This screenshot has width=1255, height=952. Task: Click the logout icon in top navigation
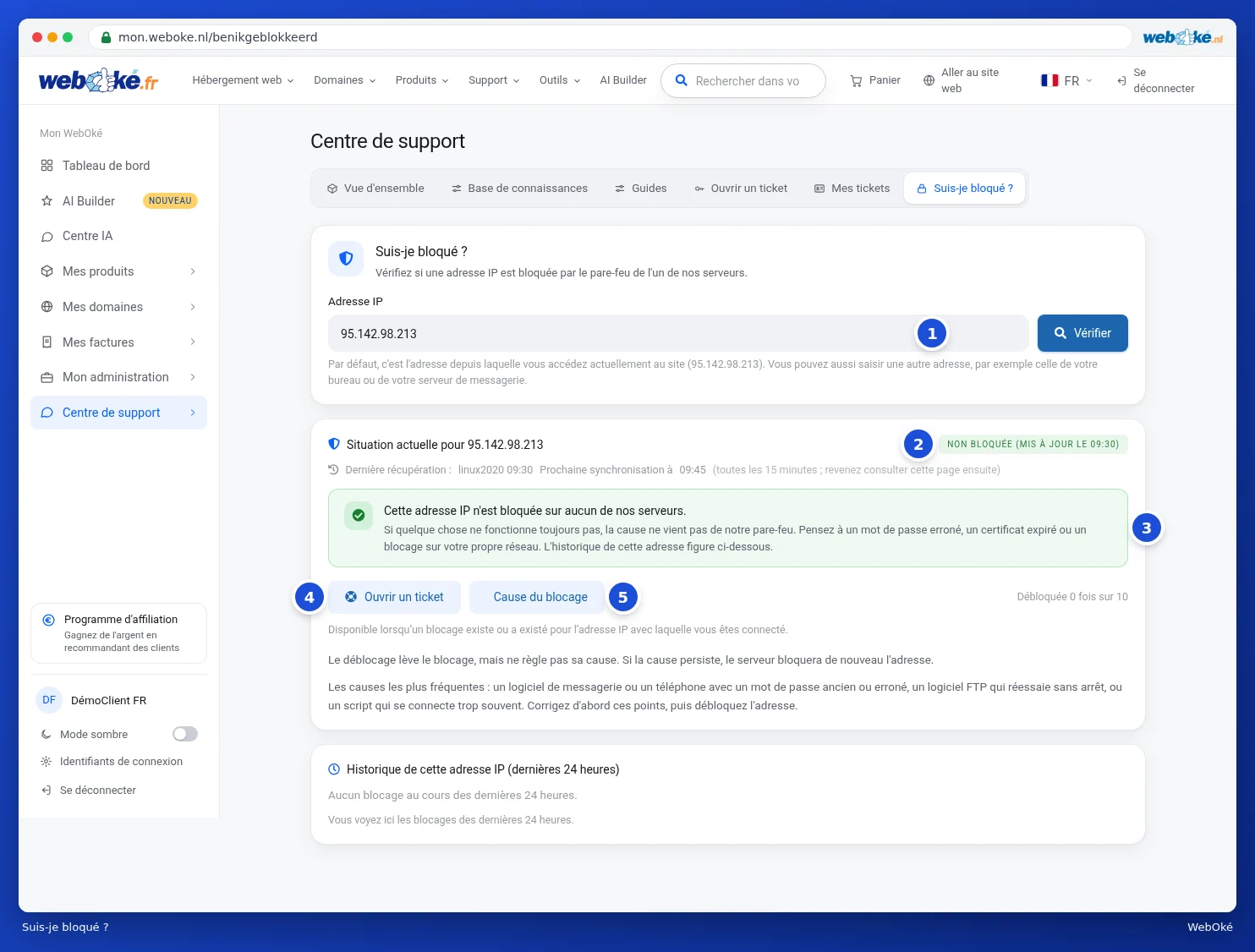pos(1121,81)
